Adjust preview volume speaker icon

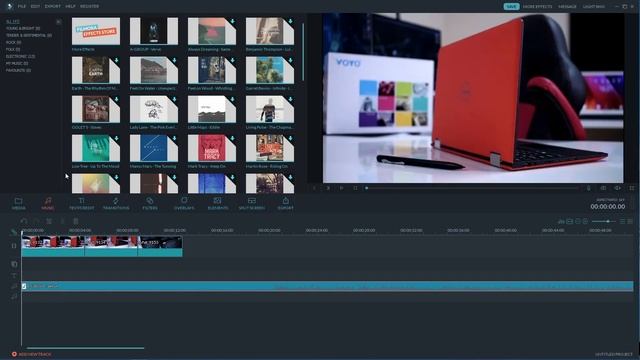tap(618, 188)
